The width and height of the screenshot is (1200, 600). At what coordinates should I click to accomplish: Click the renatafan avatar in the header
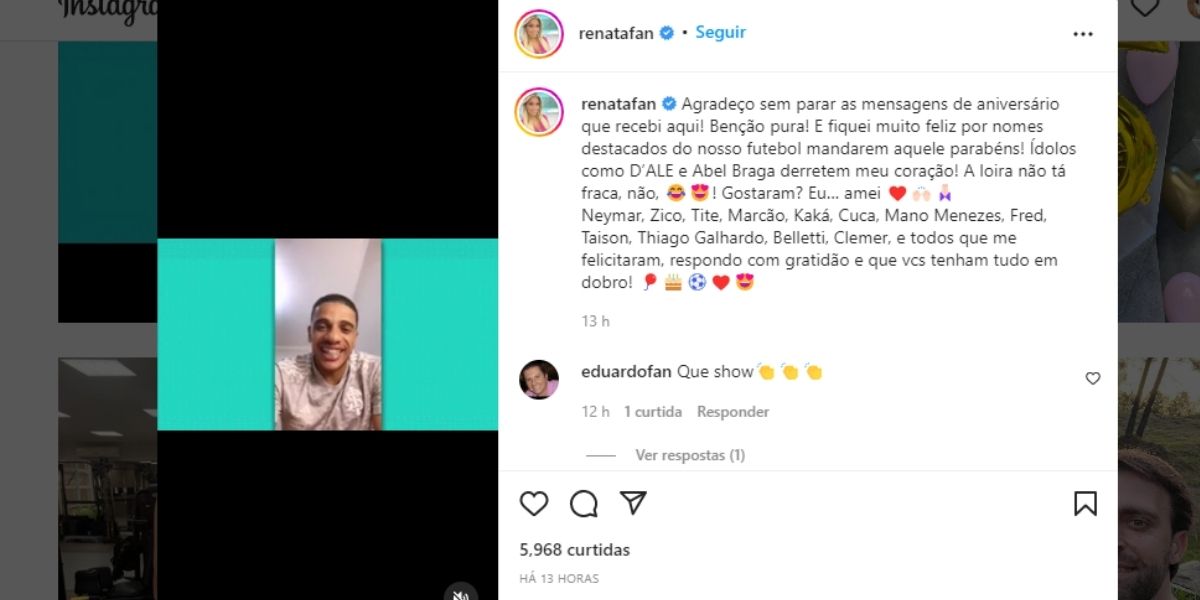[x=539, y=33]
